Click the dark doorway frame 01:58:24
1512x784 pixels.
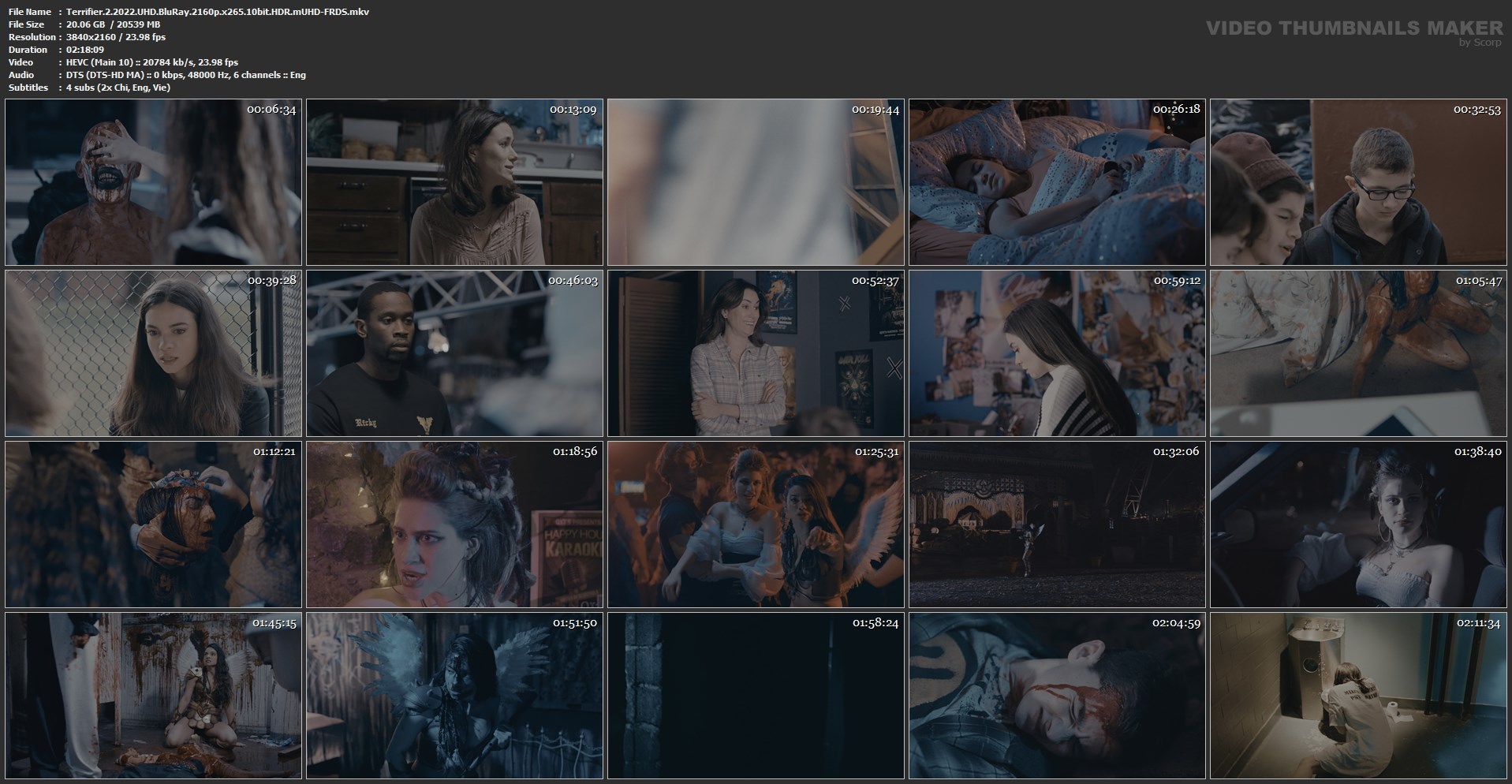(x=756, y=696)
